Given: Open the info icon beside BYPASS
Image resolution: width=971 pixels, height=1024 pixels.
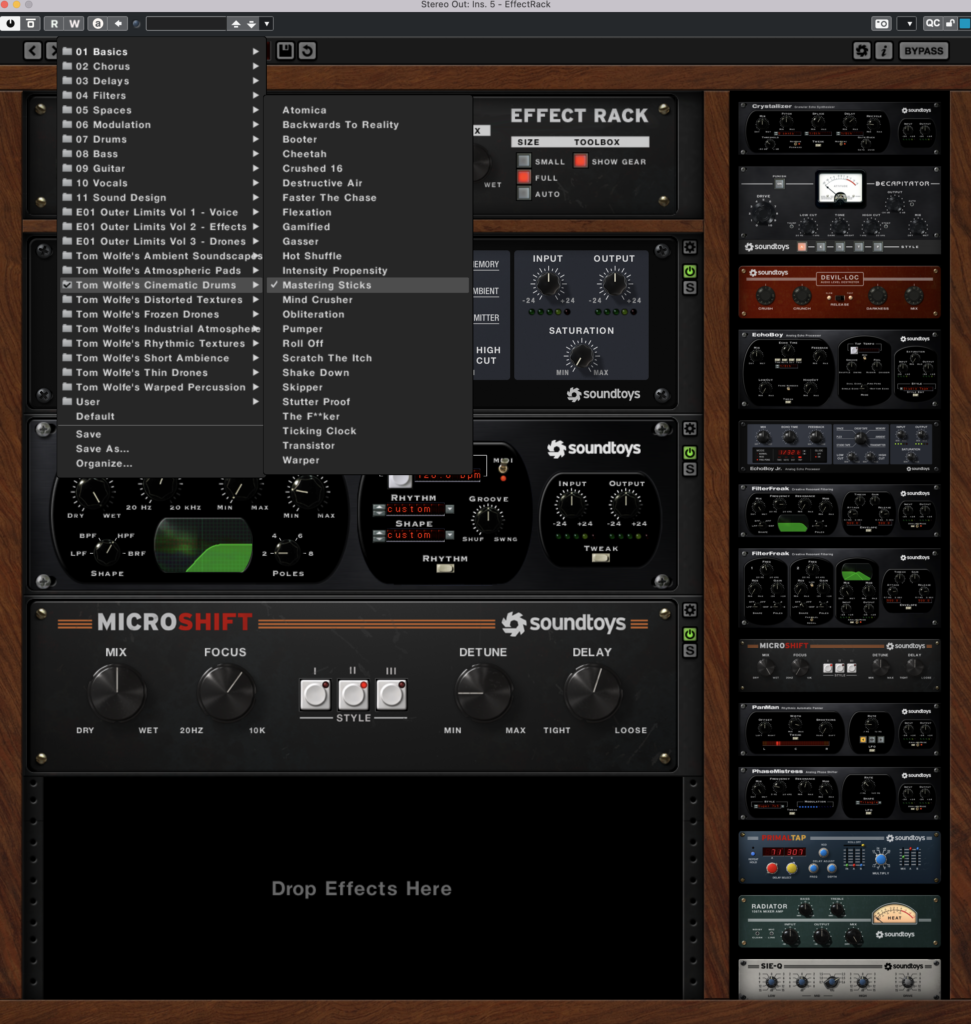Looking at the screenshot, I should pyautogui.click(x=883, y=50).
